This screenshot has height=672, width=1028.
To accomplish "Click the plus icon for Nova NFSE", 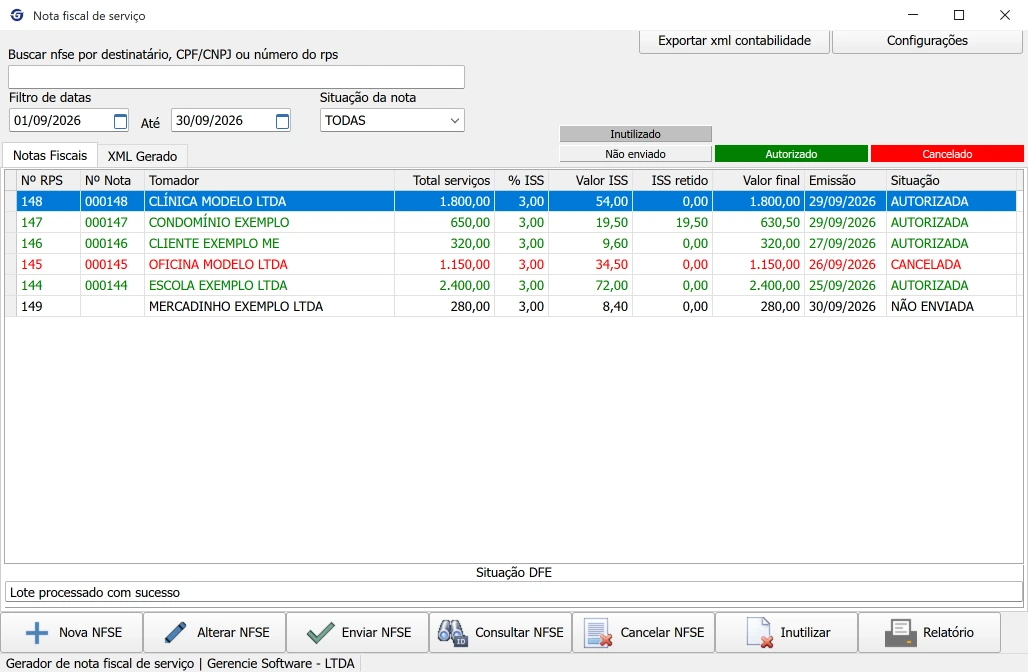I will tap(37, 633).
